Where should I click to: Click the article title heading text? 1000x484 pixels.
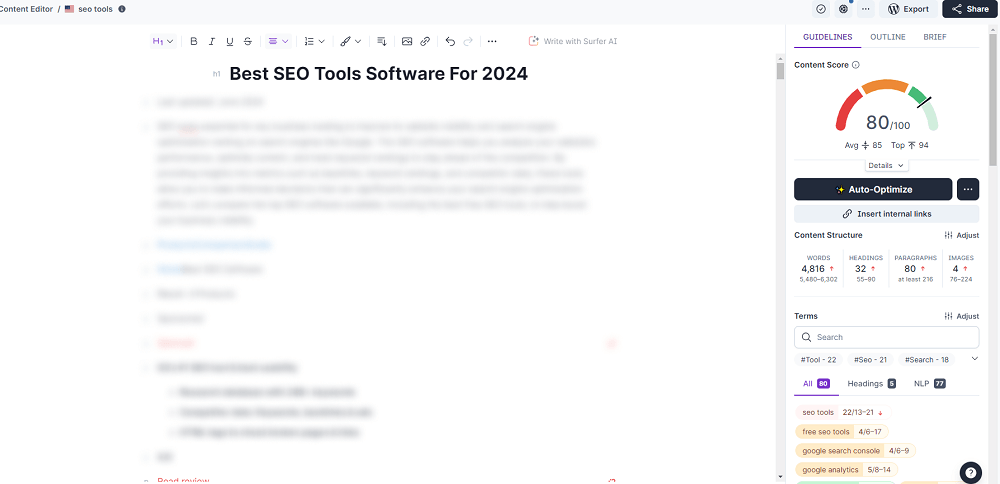[x=378, y=74]
